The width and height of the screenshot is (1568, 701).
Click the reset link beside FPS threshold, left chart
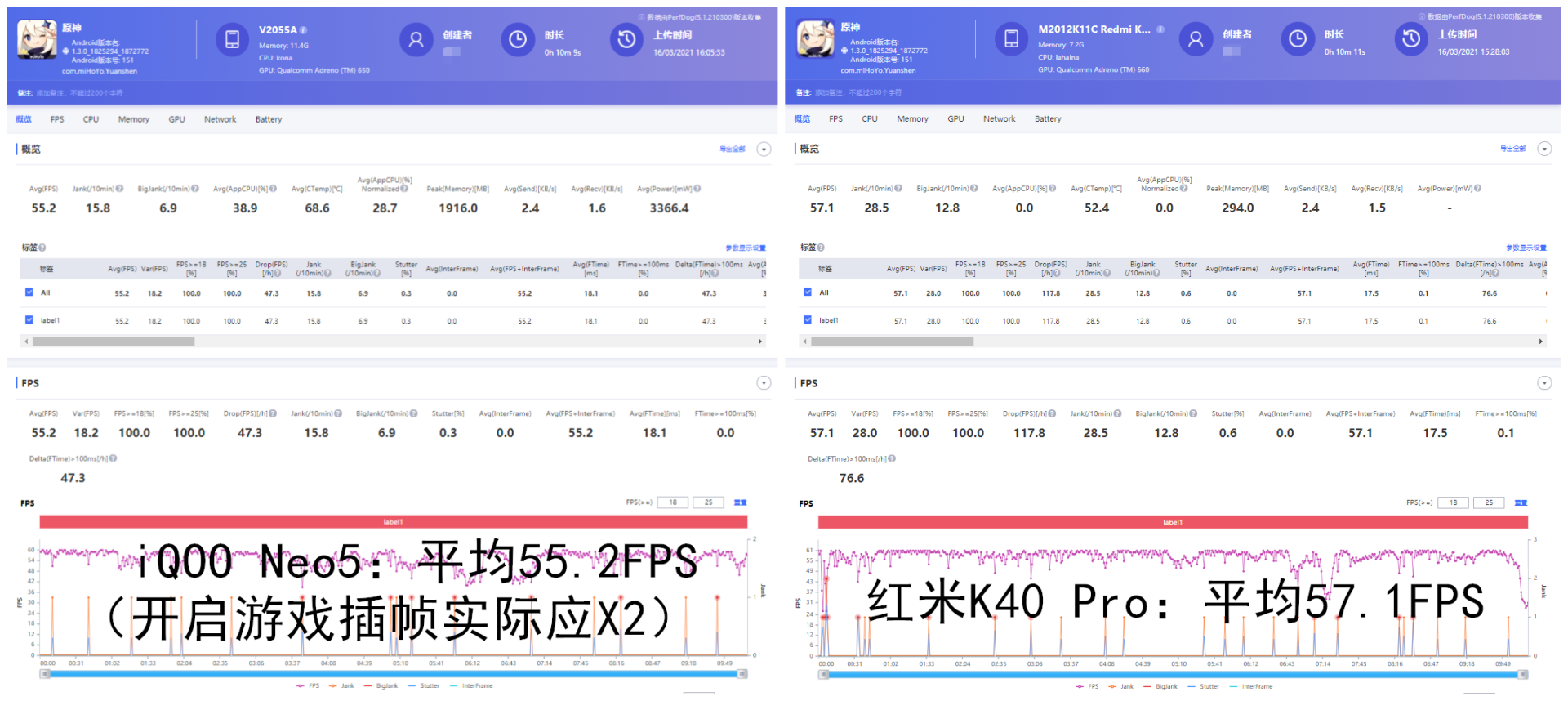(740, 502)
